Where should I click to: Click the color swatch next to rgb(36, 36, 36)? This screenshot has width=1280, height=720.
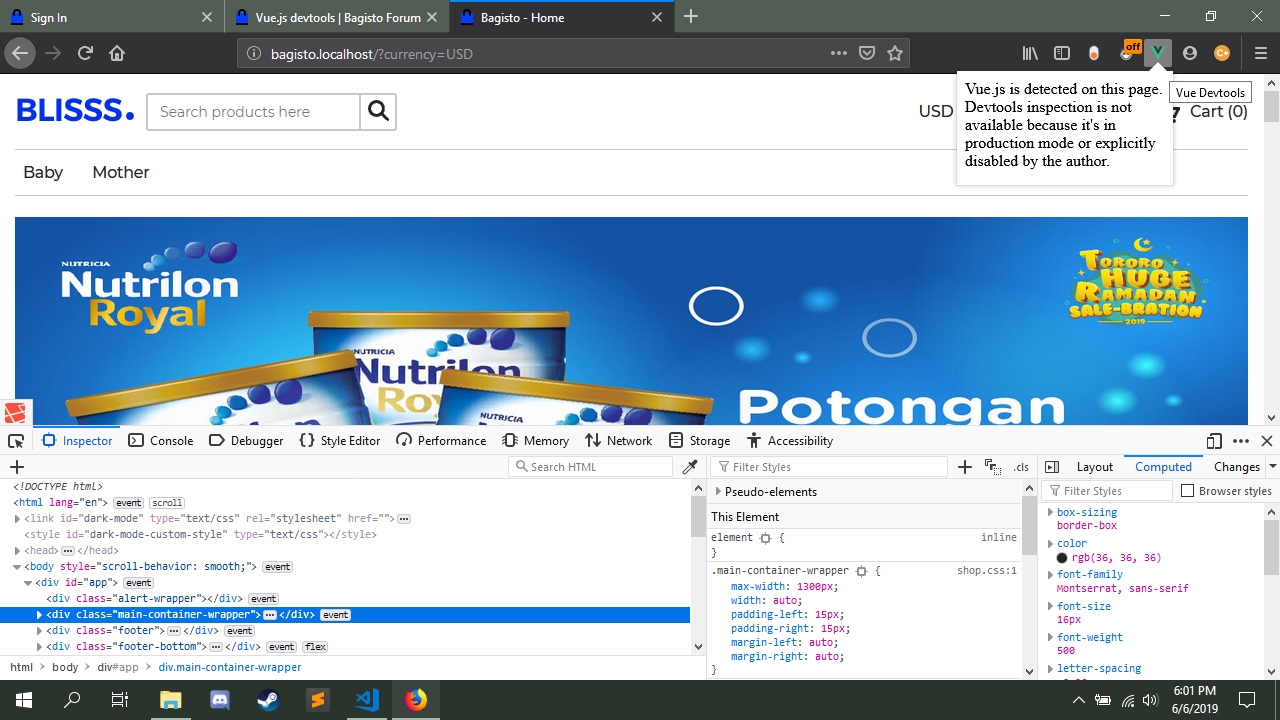pos(1062,558)
